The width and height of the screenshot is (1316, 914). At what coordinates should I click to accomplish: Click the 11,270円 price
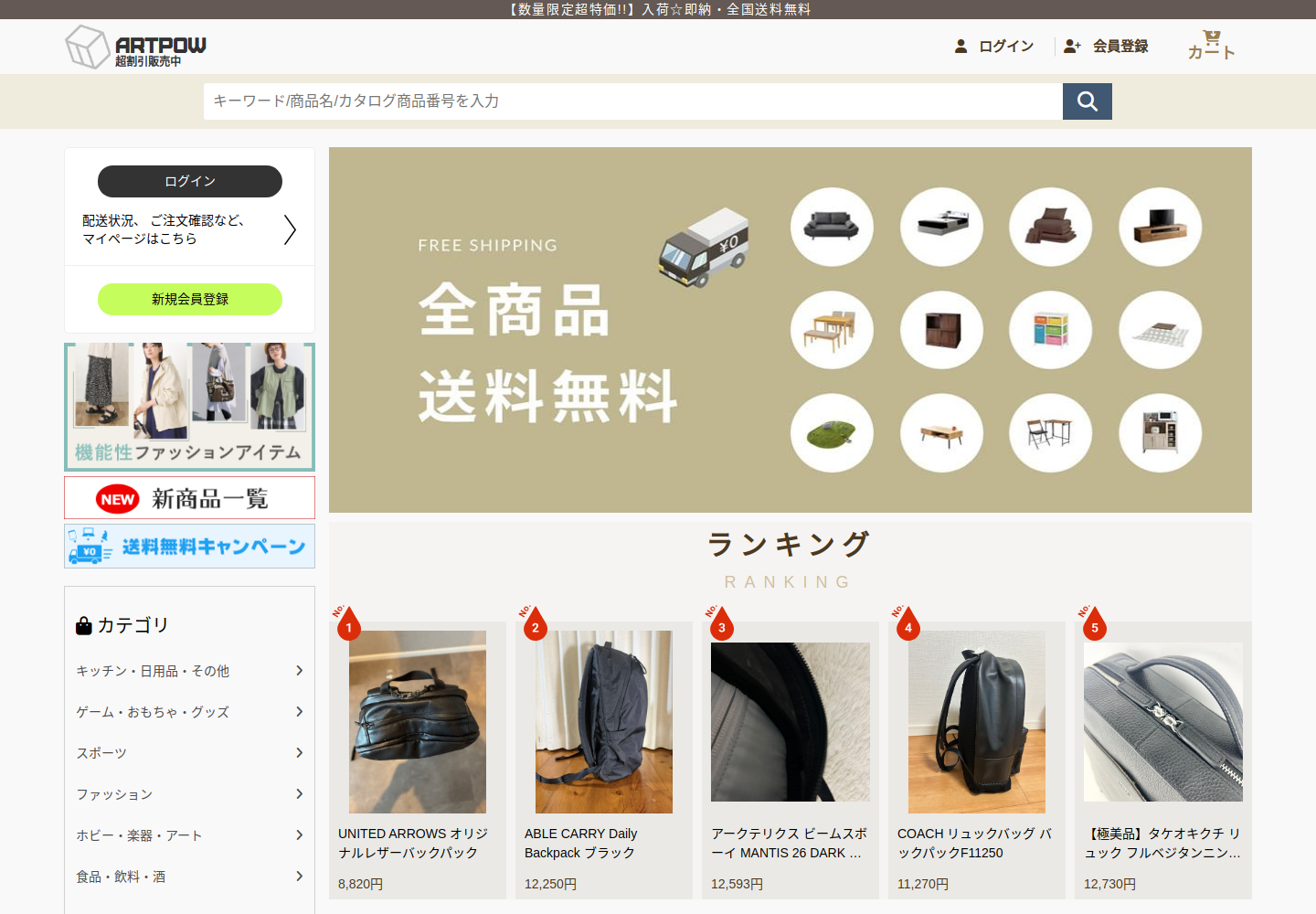(923, 884)
